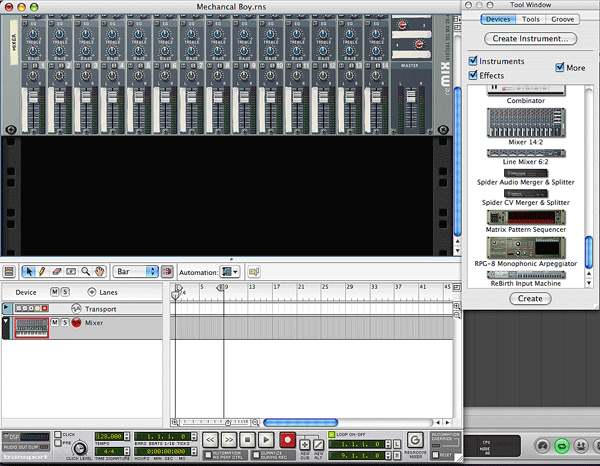600x466 pixels.
Task: Click the Rewind button in transport
Action: tap(210, 439)
